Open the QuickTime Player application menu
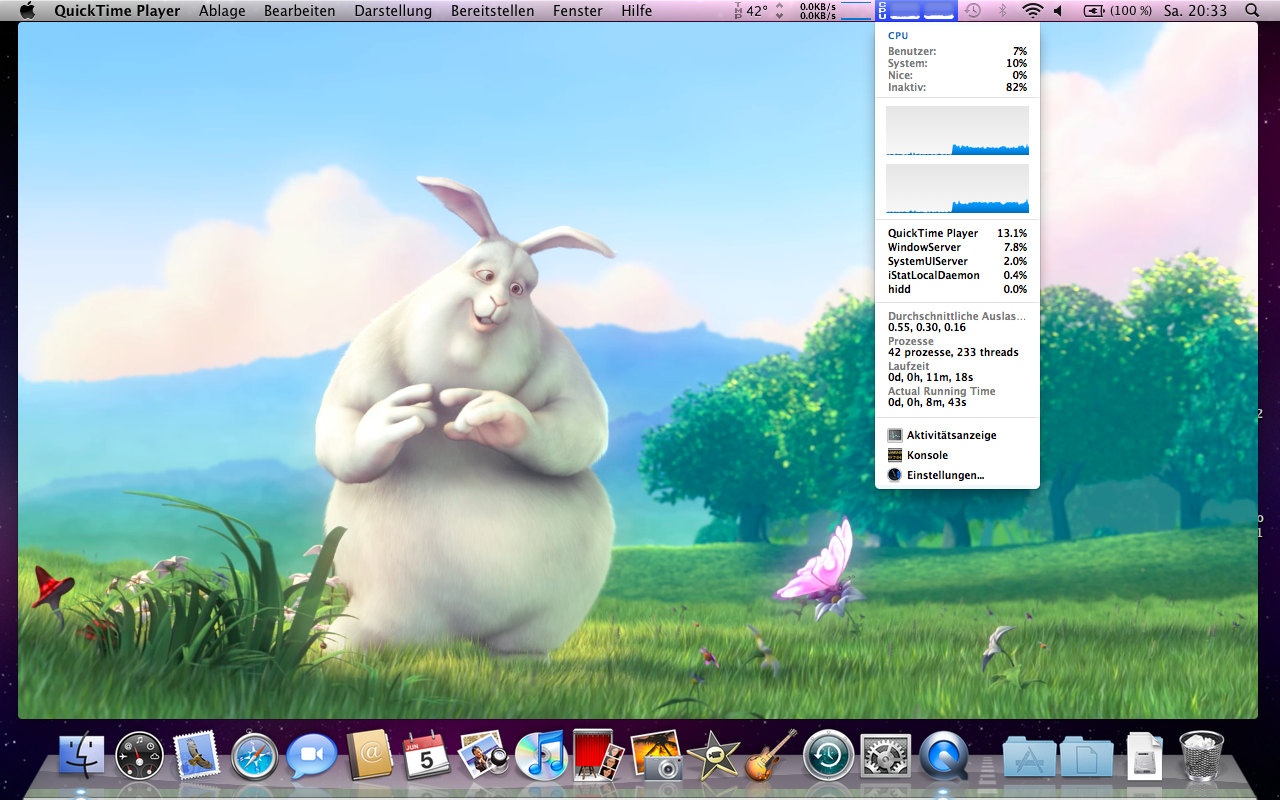This screenshot has height=800, width=1280. point(117,11)
